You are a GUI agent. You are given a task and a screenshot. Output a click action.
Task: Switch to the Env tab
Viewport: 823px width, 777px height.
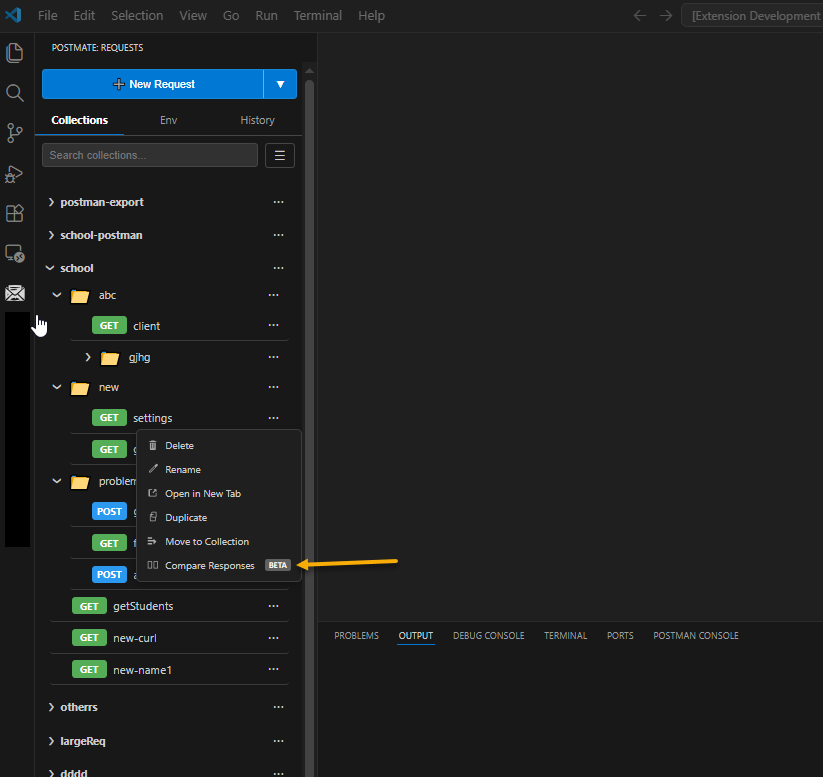pos(168,120)
